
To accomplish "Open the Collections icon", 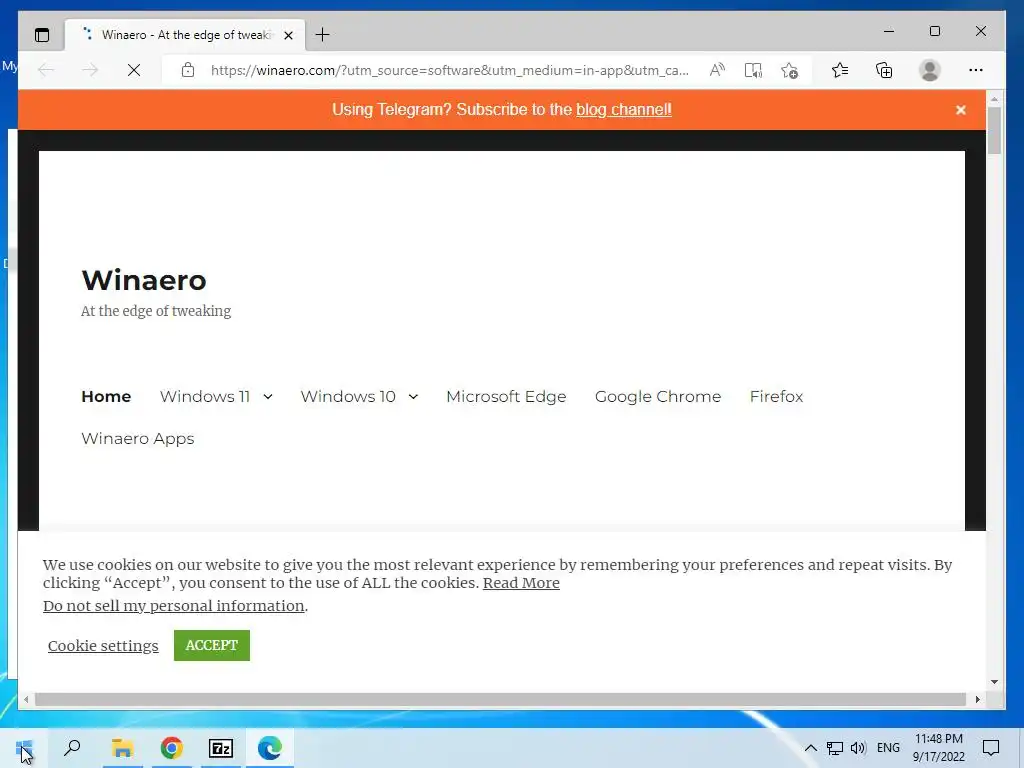I will (884, 70).
